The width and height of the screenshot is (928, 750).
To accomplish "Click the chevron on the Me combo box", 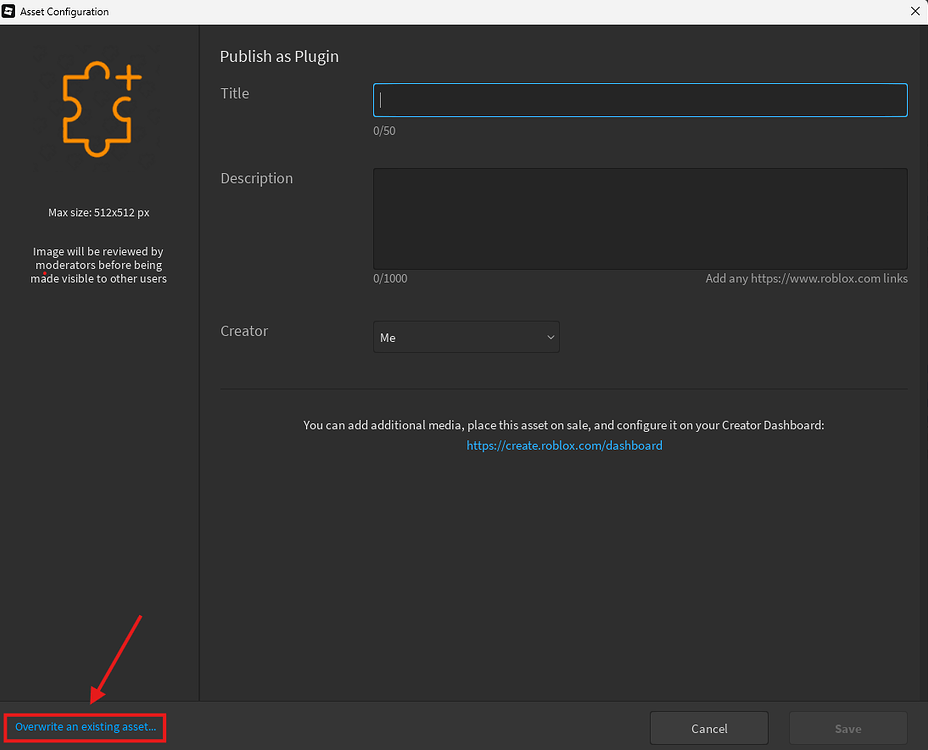I will tap(550, 337).
